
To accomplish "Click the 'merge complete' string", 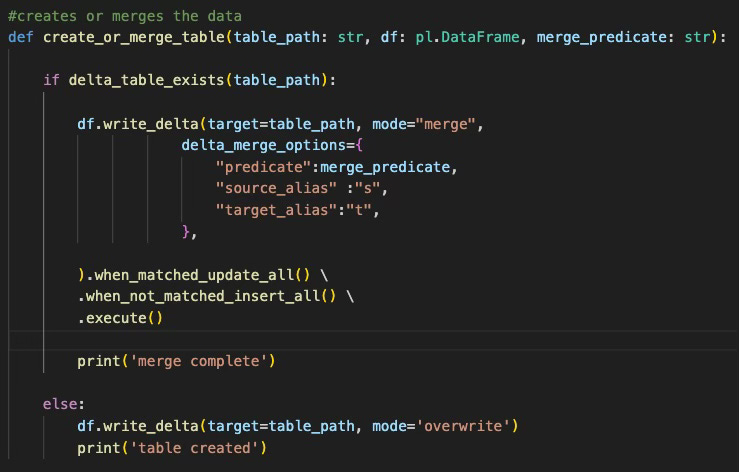I will (199, 361).
